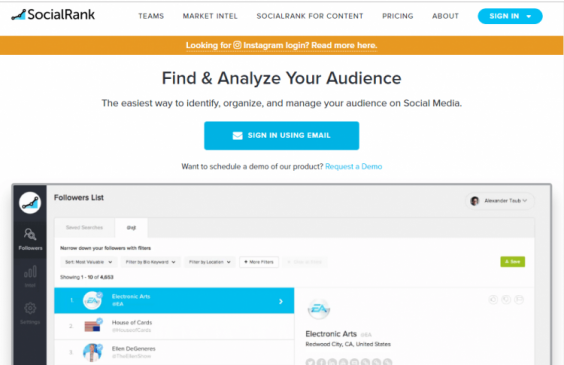Click the green Save button
This screenshot has height=365, width=564.
tap(513, 261)
